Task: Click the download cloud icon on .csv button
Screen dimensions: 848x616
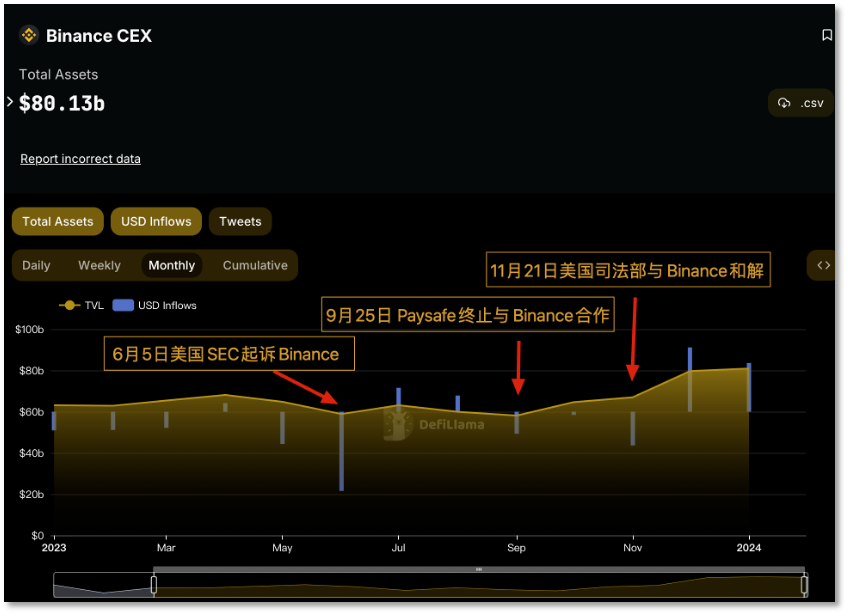Action: [784, 102]
